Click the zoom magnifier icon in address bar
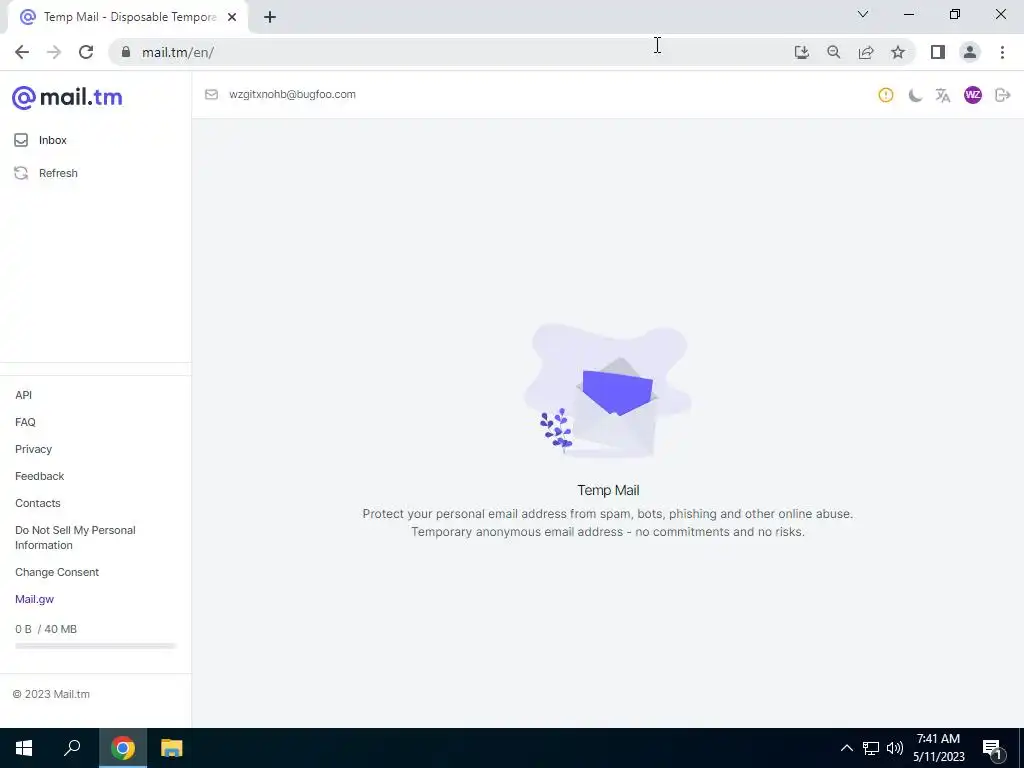This screenshot has height=768, width=1024. tap(833, 52)
